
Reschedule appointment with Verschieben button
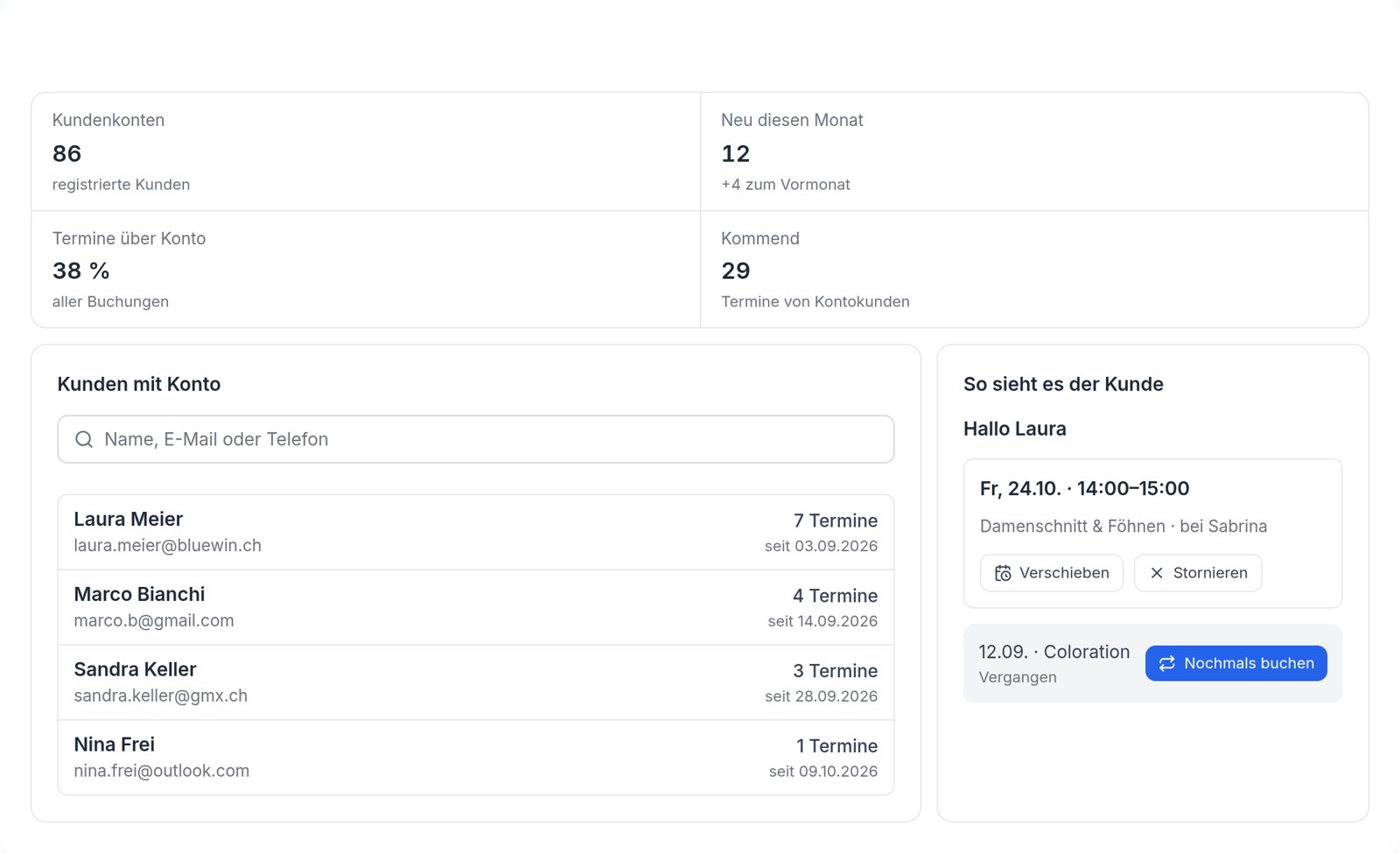point(1052,573)
